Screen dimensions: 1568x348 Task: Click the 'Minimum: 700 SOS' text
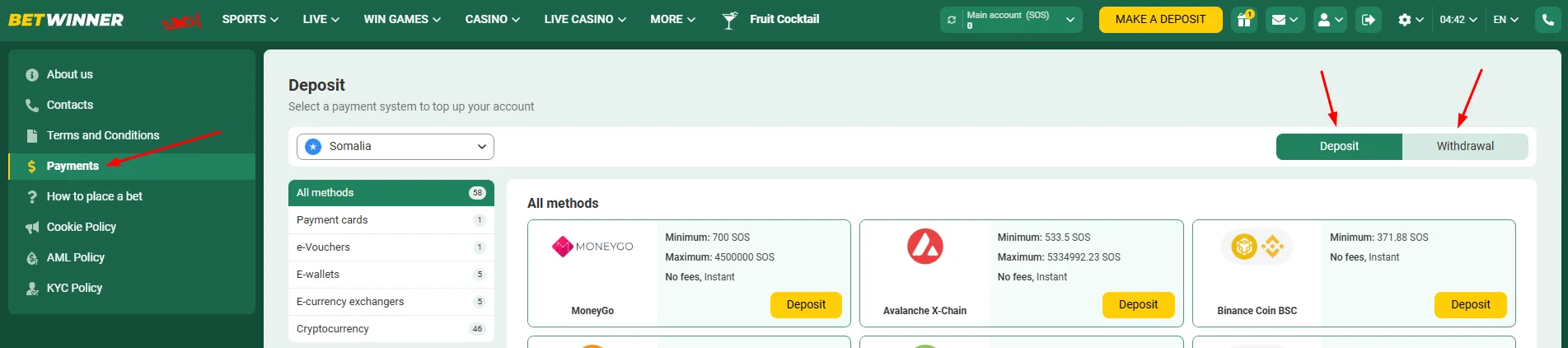tap(708, 237)
